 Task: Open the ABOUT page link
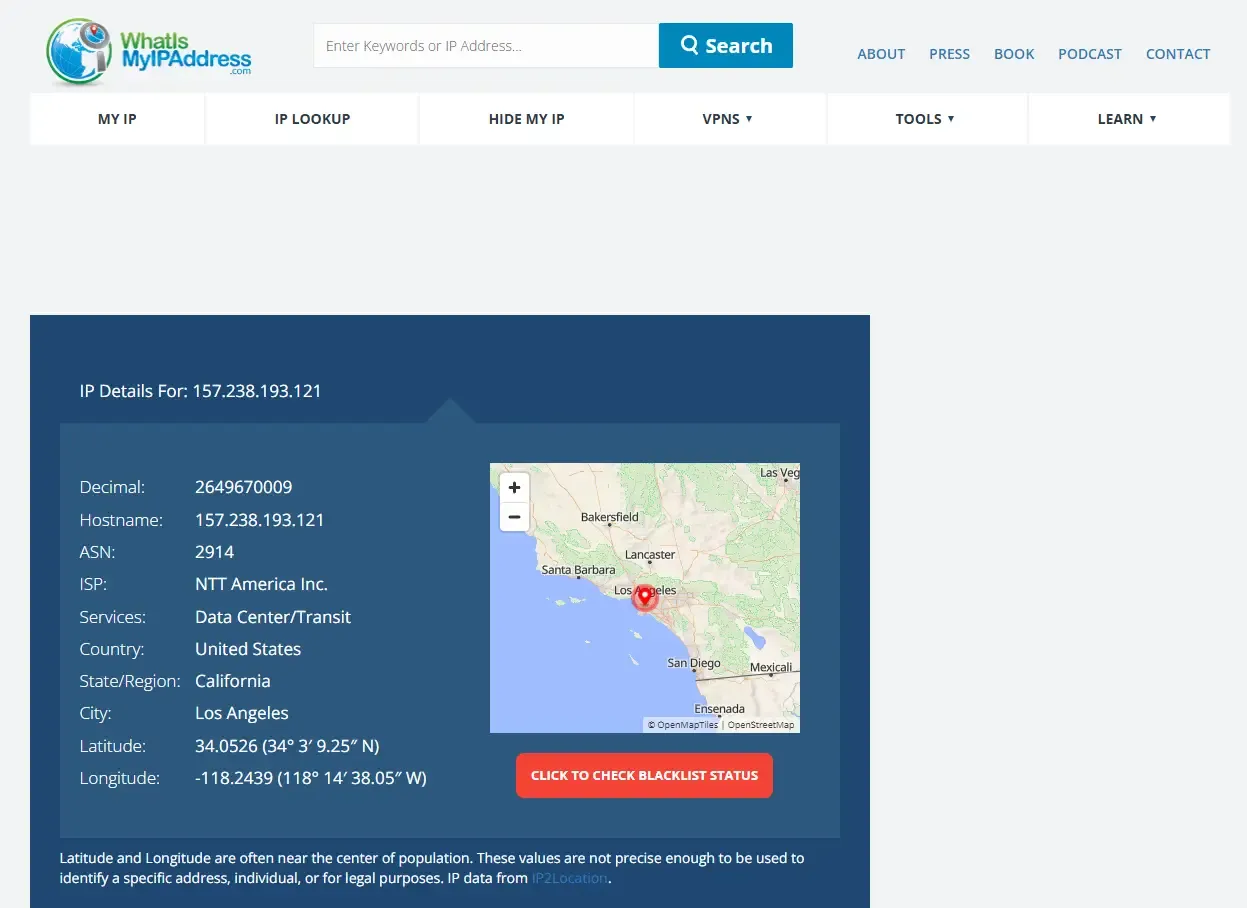[881, 54]
